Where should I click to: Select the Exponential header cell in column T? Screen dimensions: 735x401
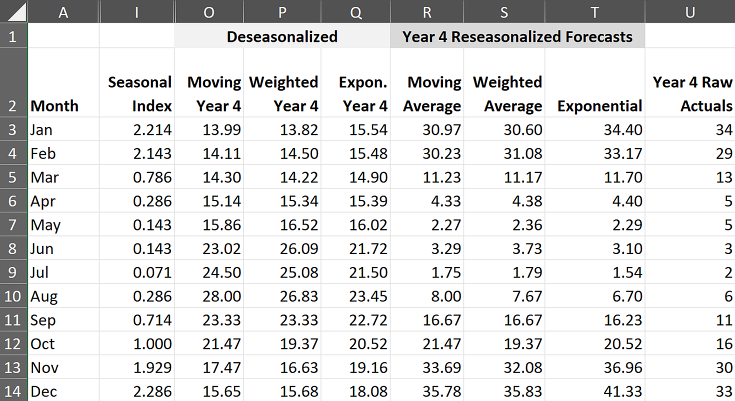[599, 105]
